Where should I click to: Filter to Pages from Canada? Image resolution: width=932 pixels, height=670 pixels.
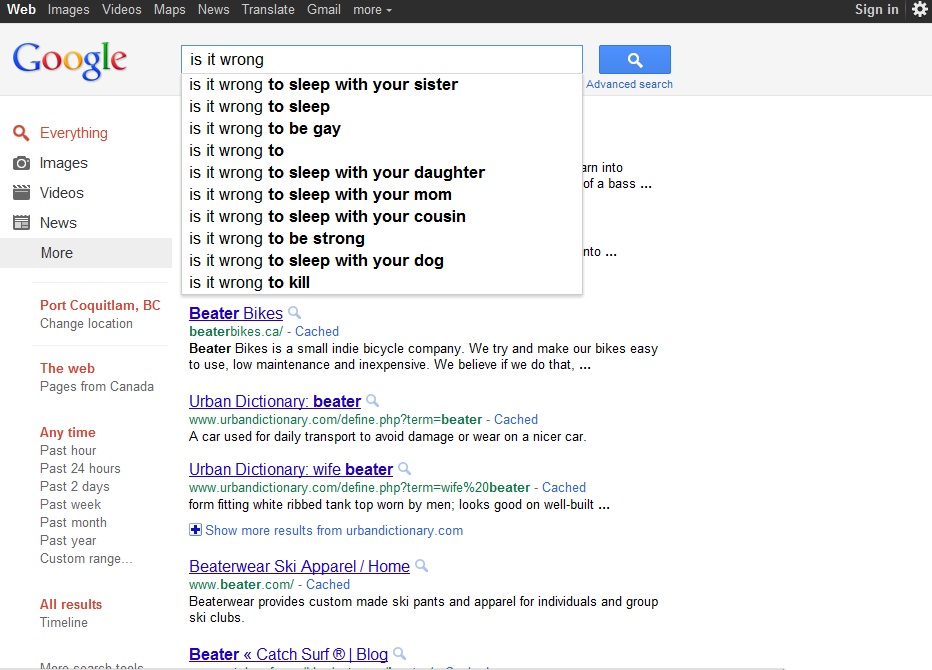point(97,386)
